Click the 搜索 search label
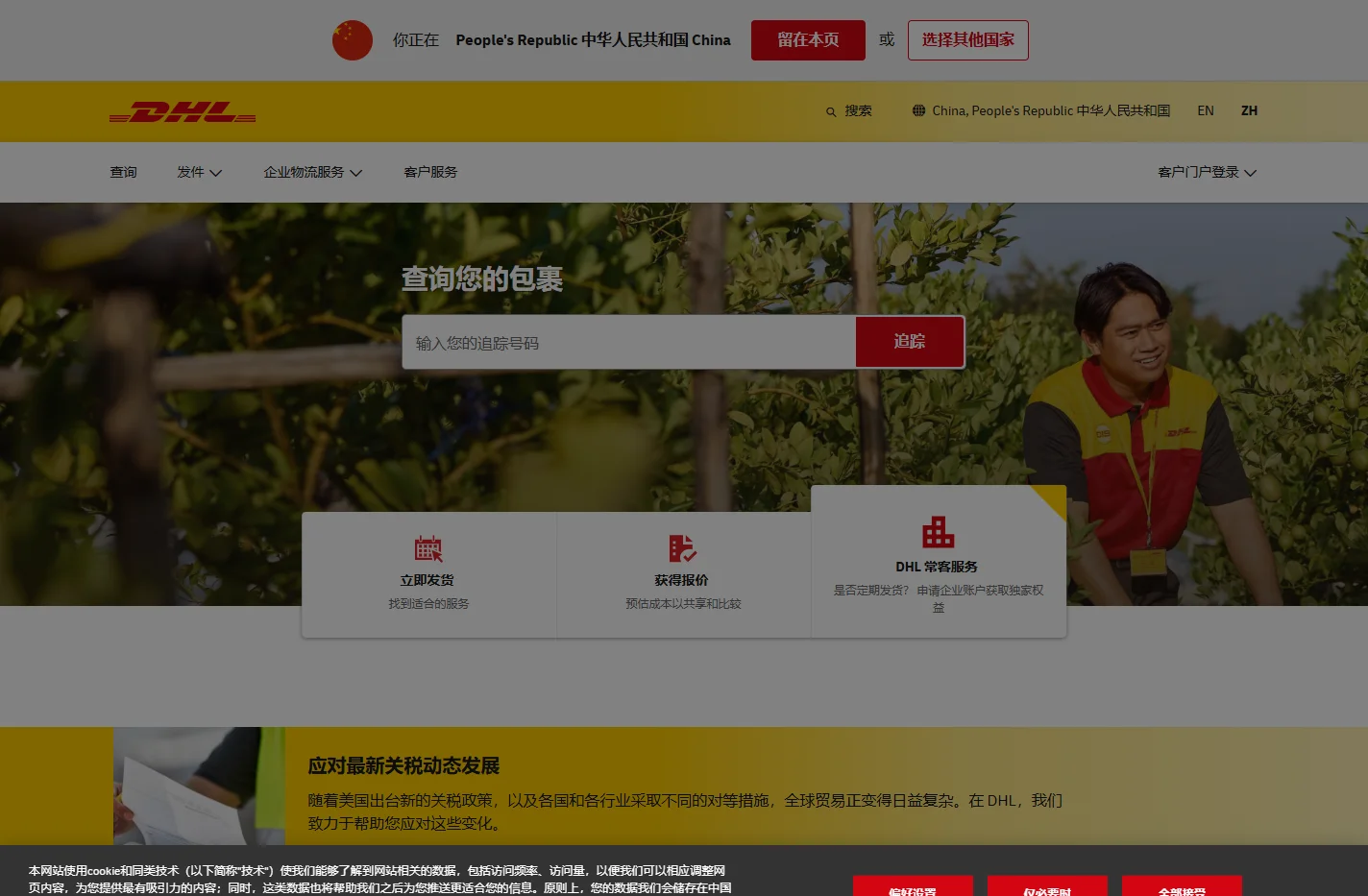The height and width of the screenshot is (896, 1368). point(858,111)
